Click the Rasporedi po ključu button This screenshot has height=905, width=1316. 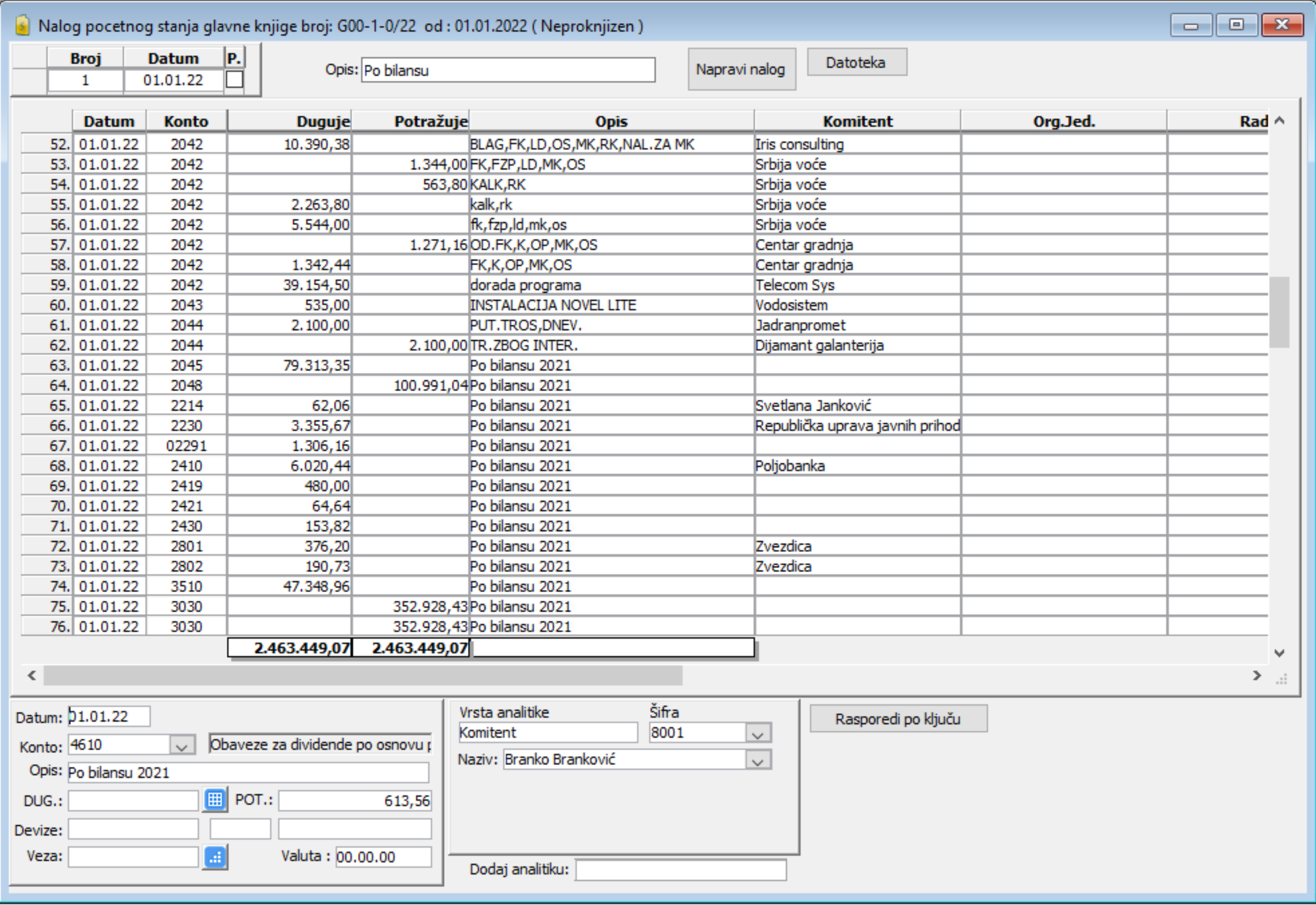click(x=898, y=719)
